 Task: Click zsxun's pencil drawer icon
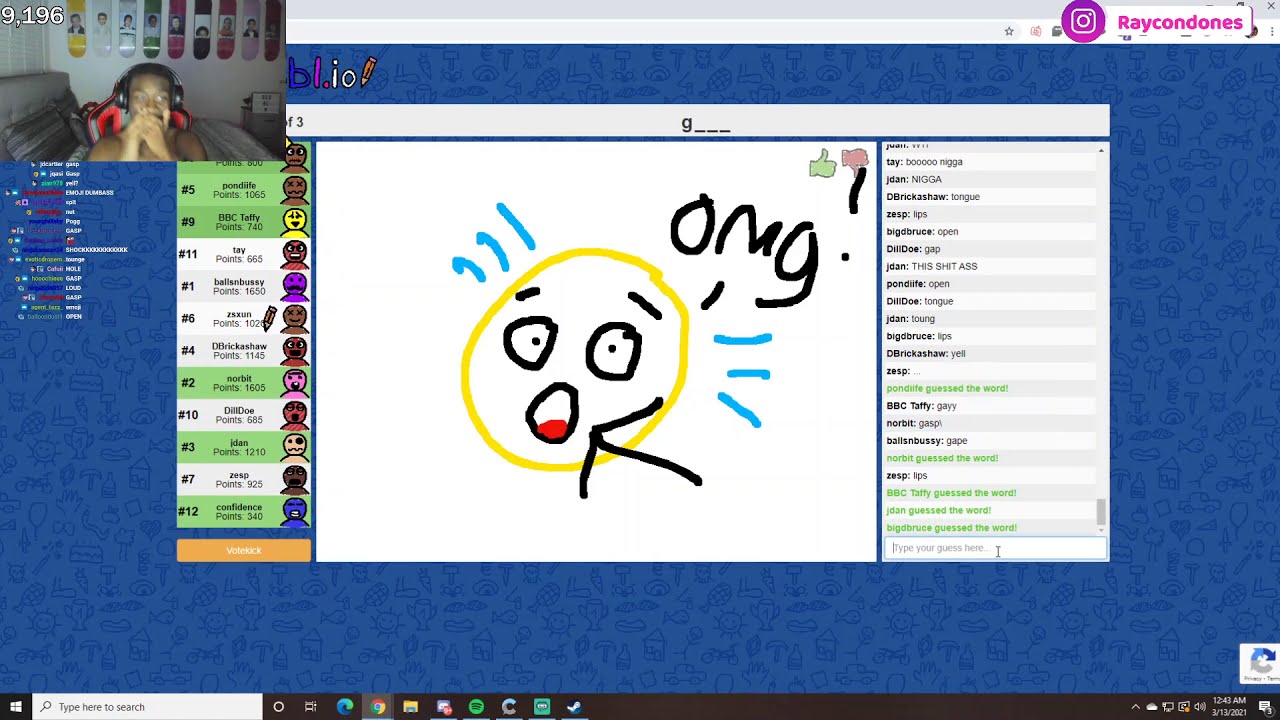(x=269, y=318)
